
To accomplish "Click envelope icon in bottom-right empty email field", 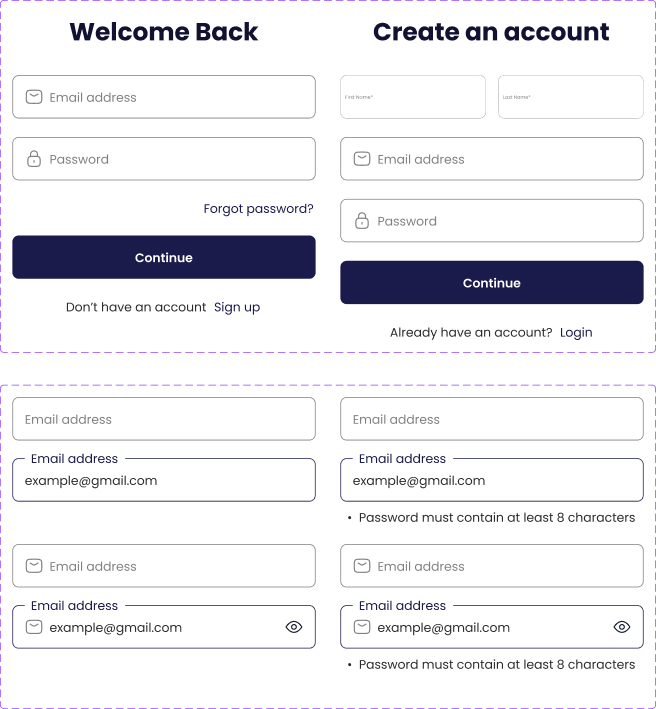I will click(362, 566).
